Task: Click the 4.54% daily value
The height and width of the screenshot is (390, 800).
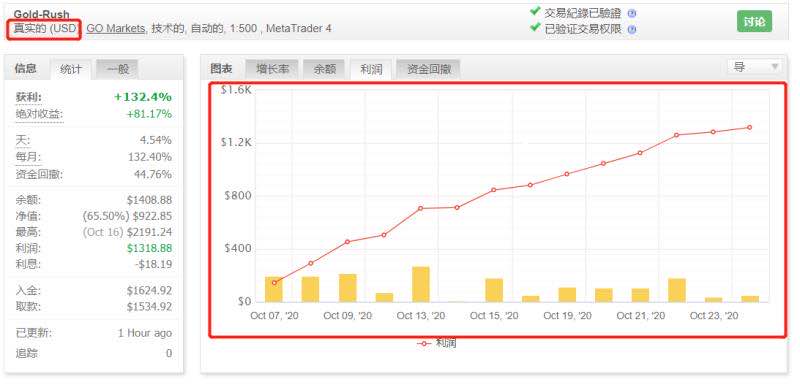Action: [x=156, y=140]
